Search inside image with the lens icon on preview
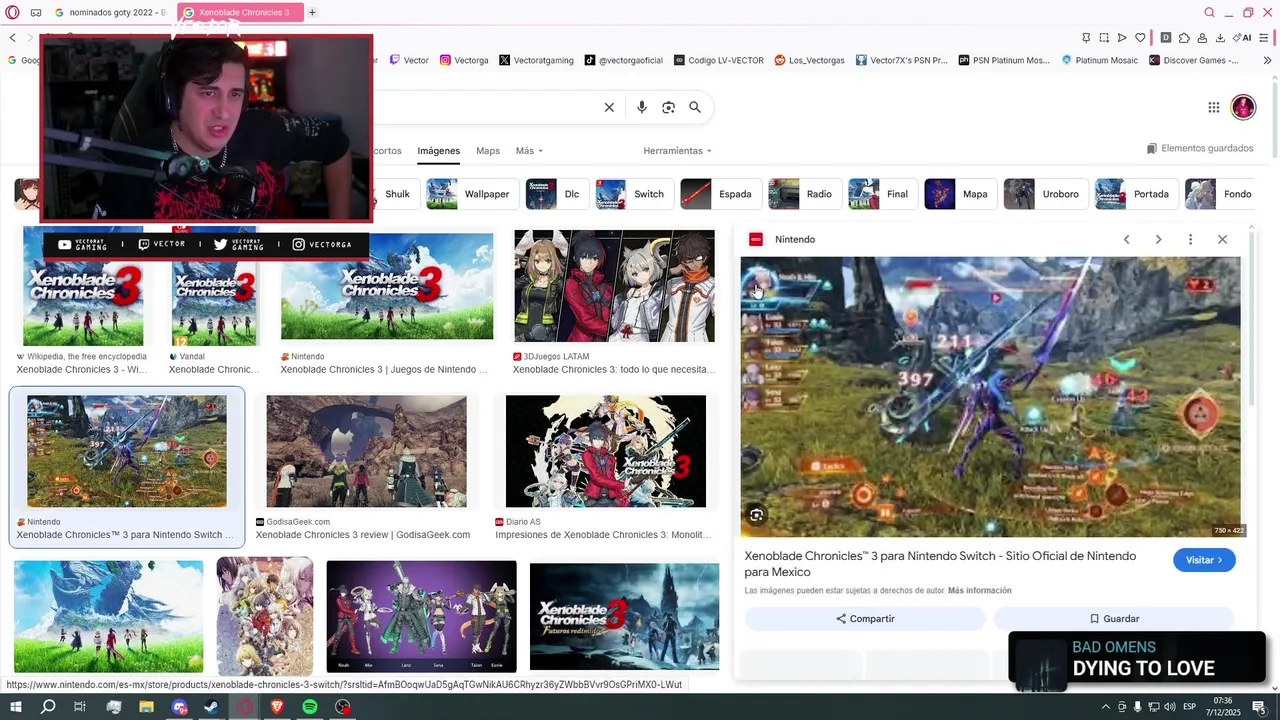 pyautogui.click(x=757, y=515)
